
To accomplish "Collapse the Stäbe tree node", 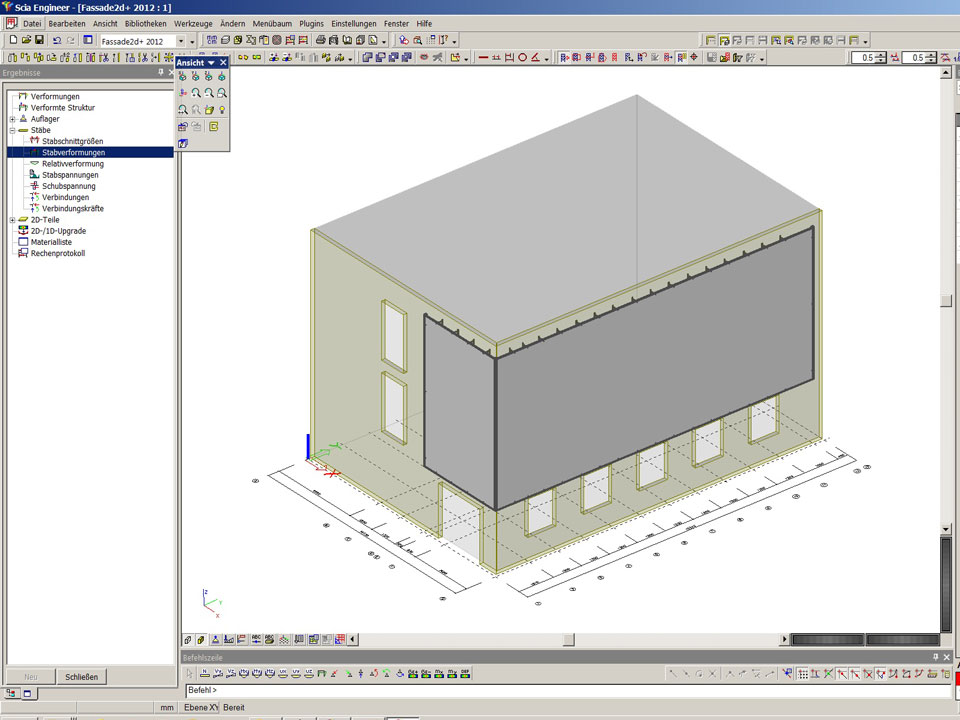I will click(12, 130).
